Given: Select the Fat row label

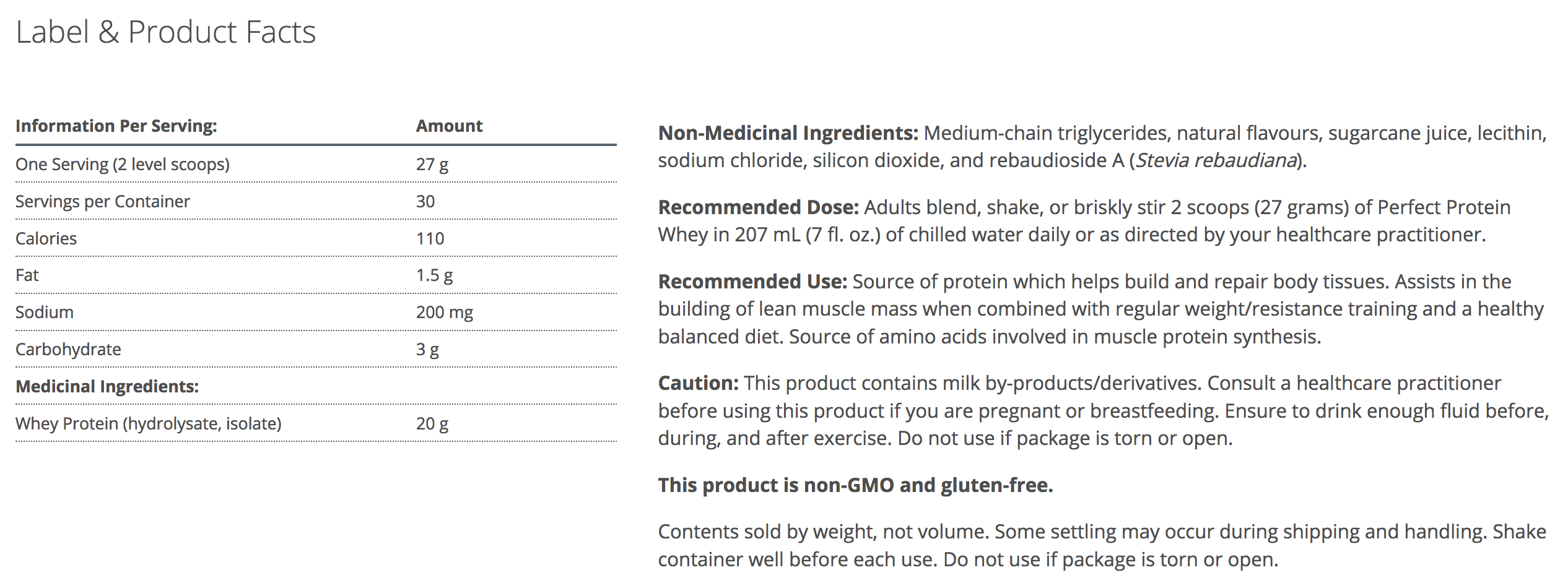Looking at the screenshot, I should (27, 275).
